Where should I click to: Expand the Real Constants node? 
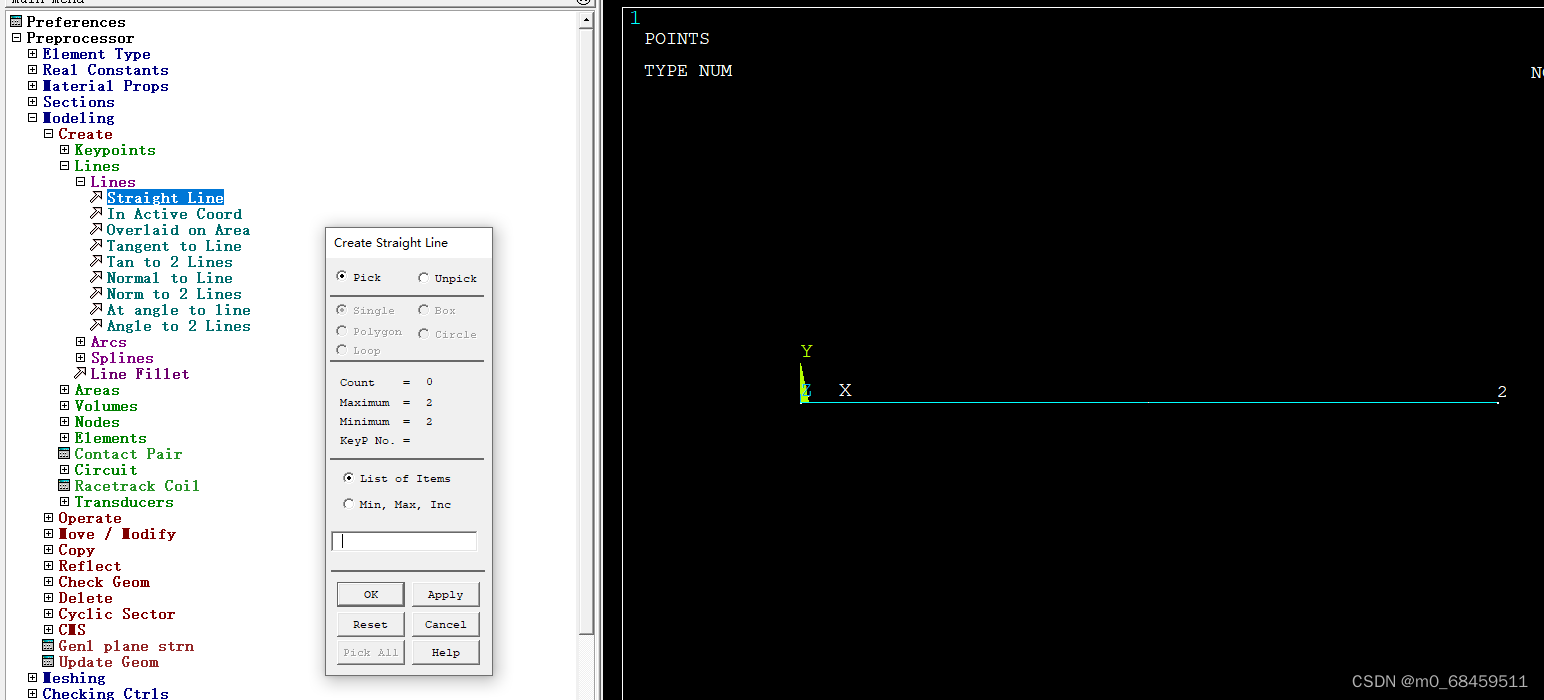coord(32,70)
